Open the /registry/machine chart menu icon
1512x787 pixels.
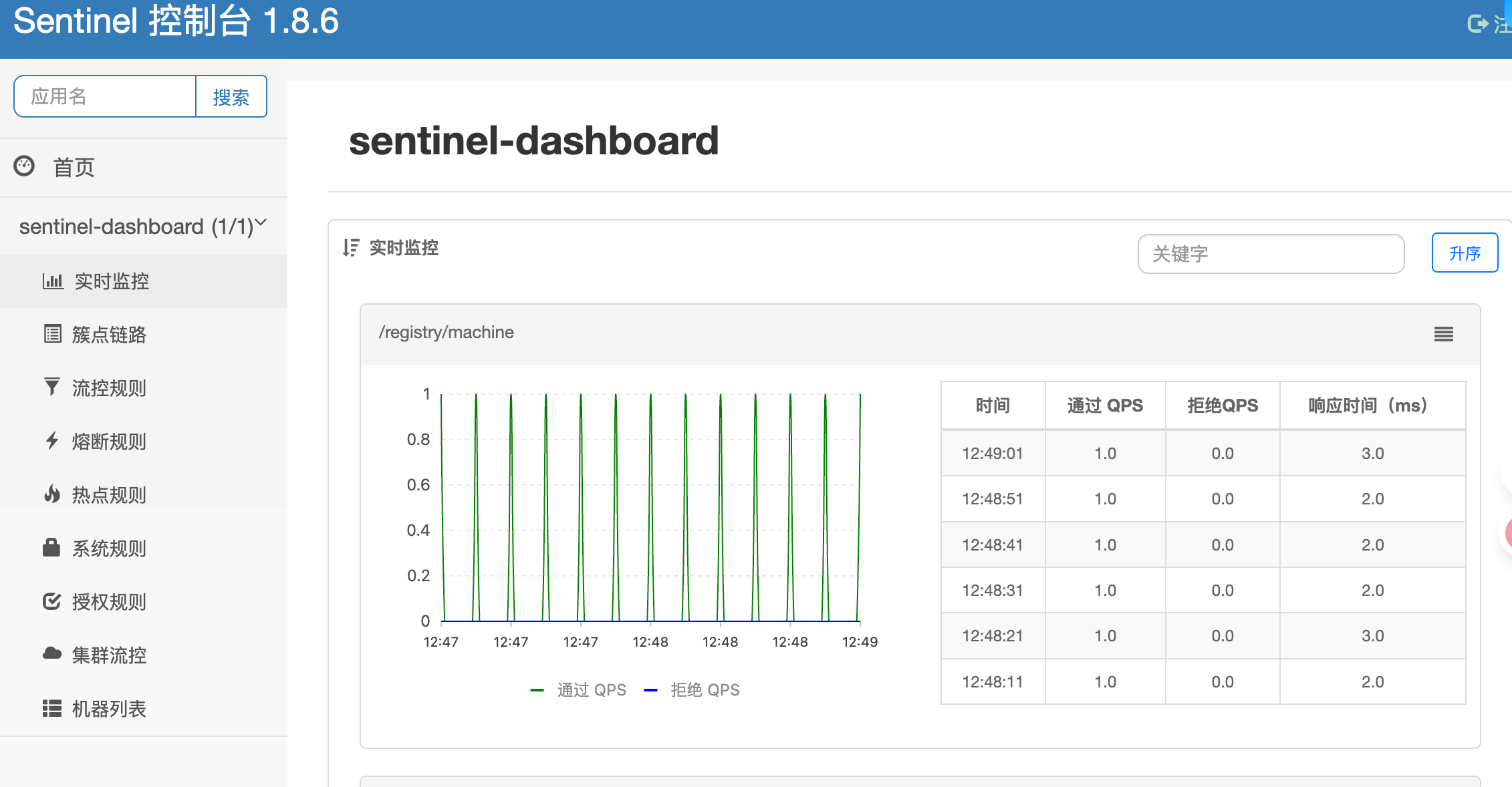pos(1444,334)
